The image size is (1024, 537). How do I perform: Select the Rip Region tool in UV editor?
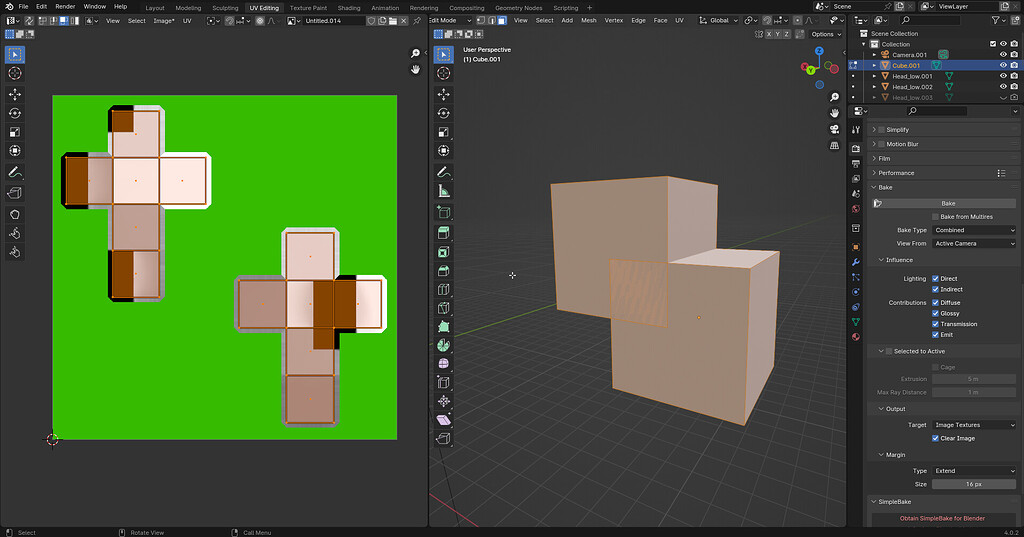14,193
